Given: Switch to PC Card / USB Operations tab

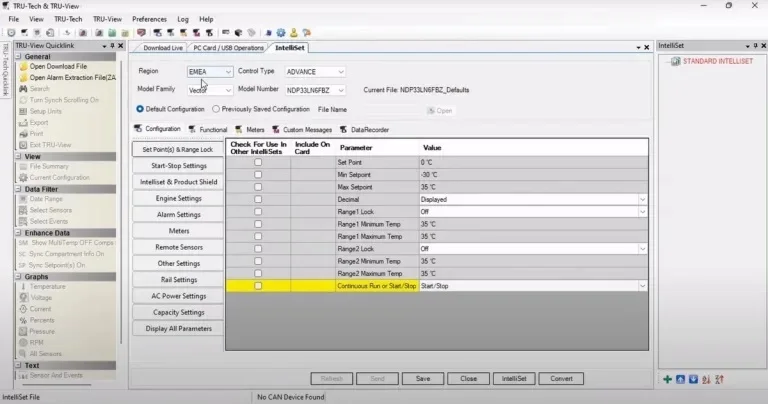Looking at the screenshot, I should tap(229, 47).
